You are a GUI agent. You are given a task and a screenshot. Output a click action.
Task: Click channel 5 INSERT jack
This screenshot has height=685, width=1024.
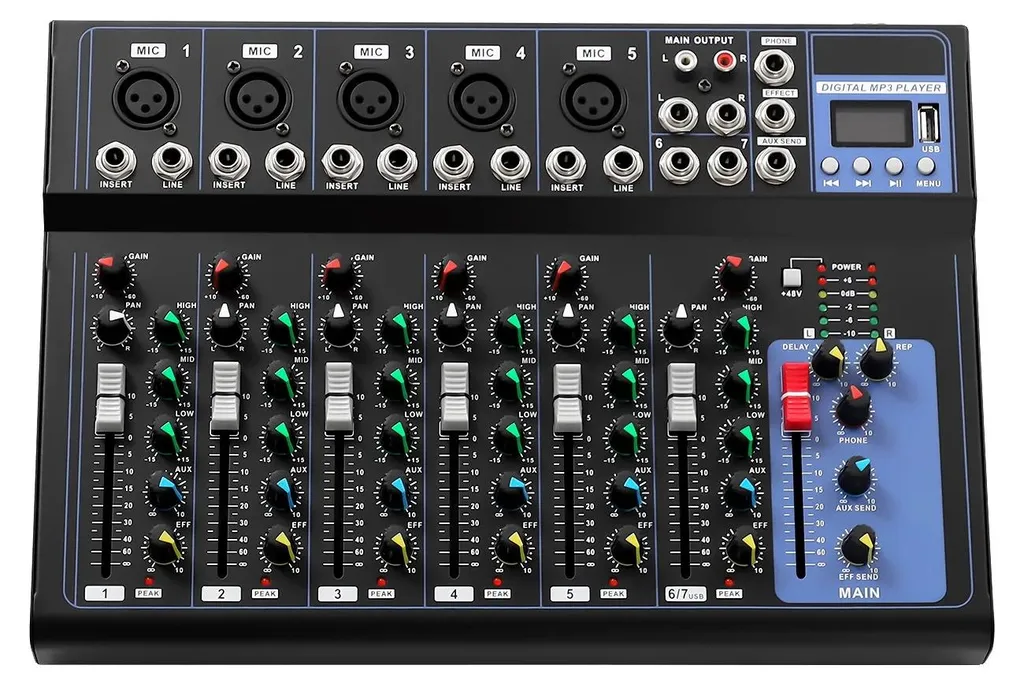566,164
